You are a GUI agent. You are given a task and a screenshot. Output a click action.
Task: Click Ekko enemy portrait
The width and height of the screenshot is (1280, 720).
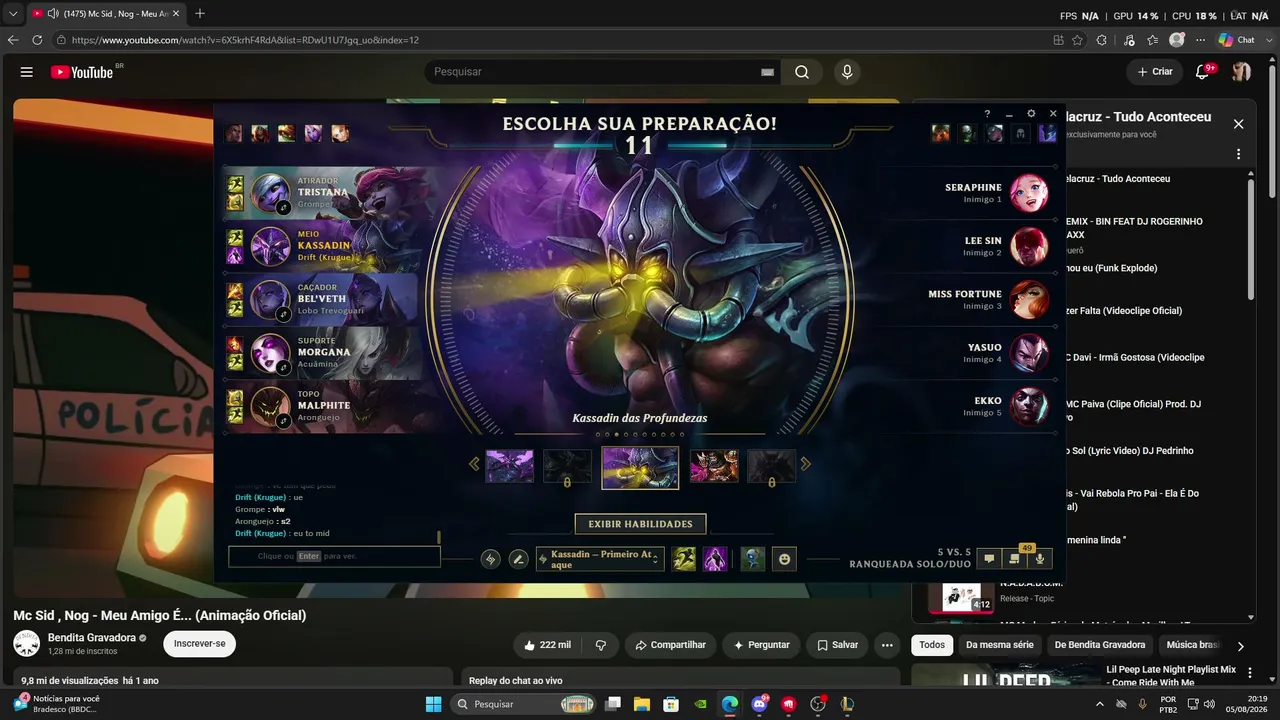pos(1029,406)
